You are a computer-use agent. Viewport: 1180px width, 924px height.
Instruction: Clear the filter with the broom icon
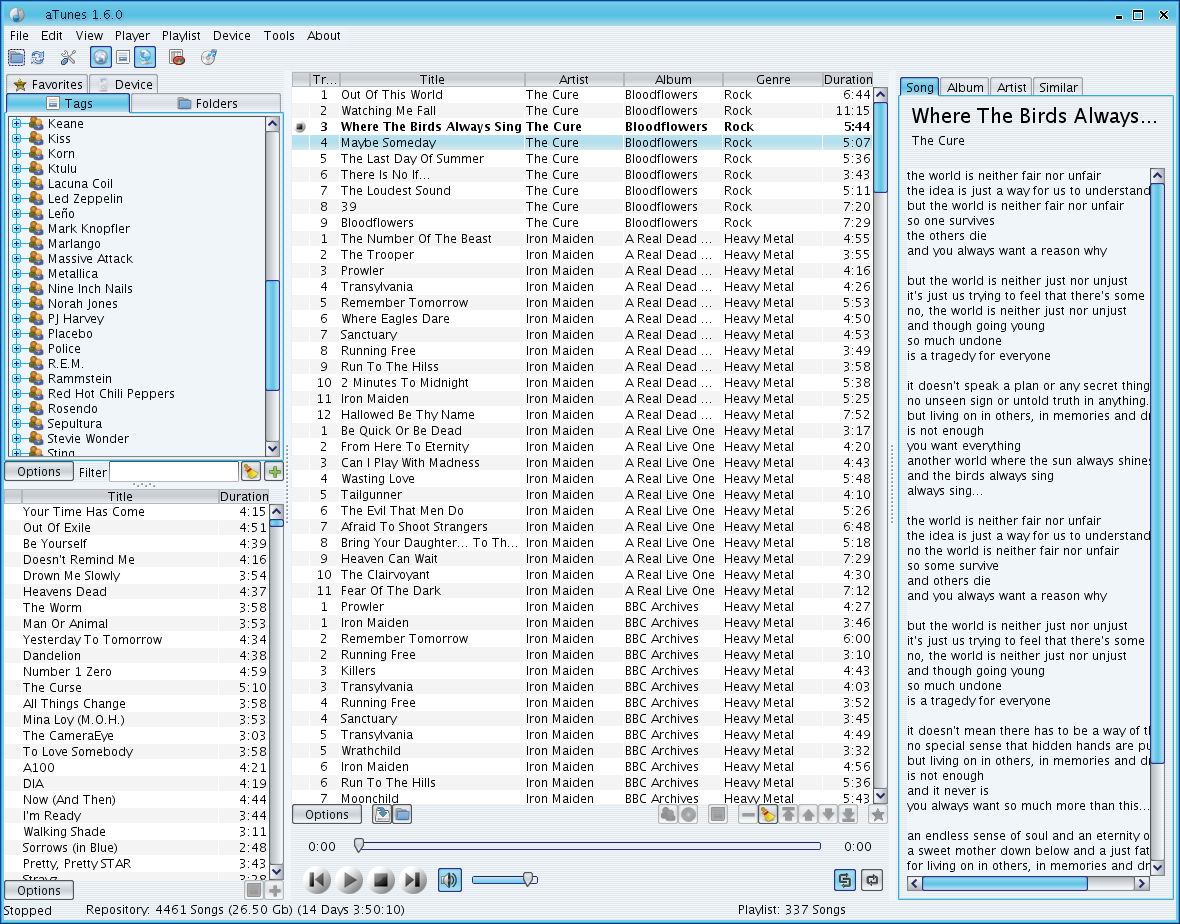251,472
